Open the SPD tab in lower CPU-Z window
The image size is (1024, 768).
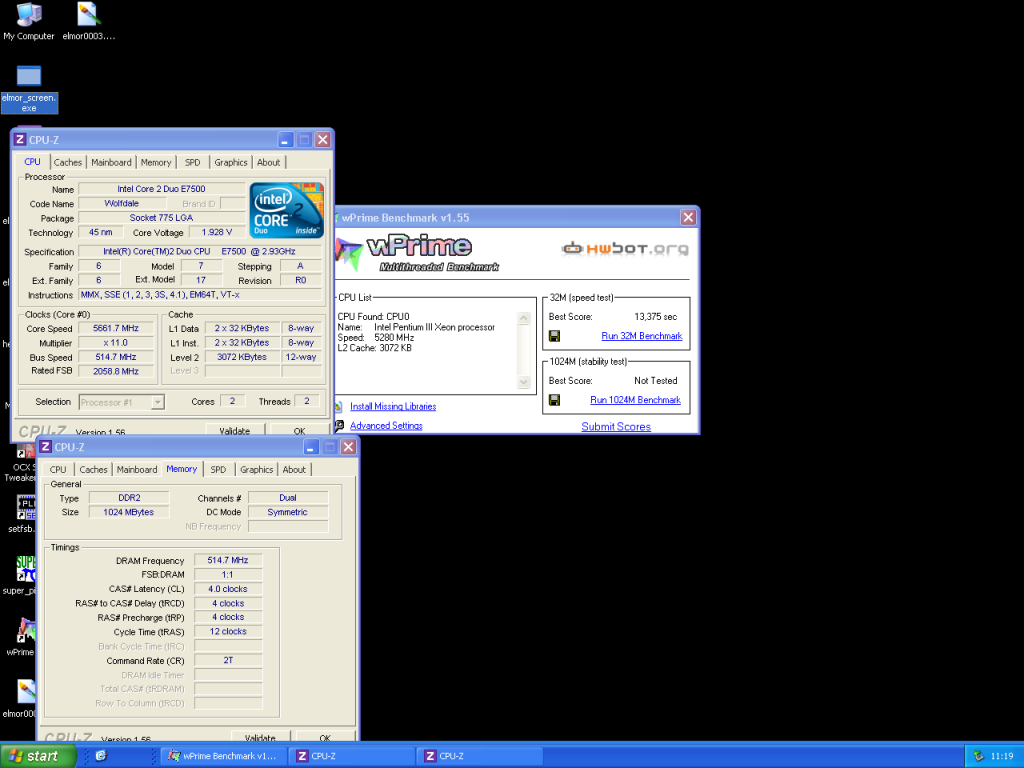pyautogui.click(x=218, y=469)
